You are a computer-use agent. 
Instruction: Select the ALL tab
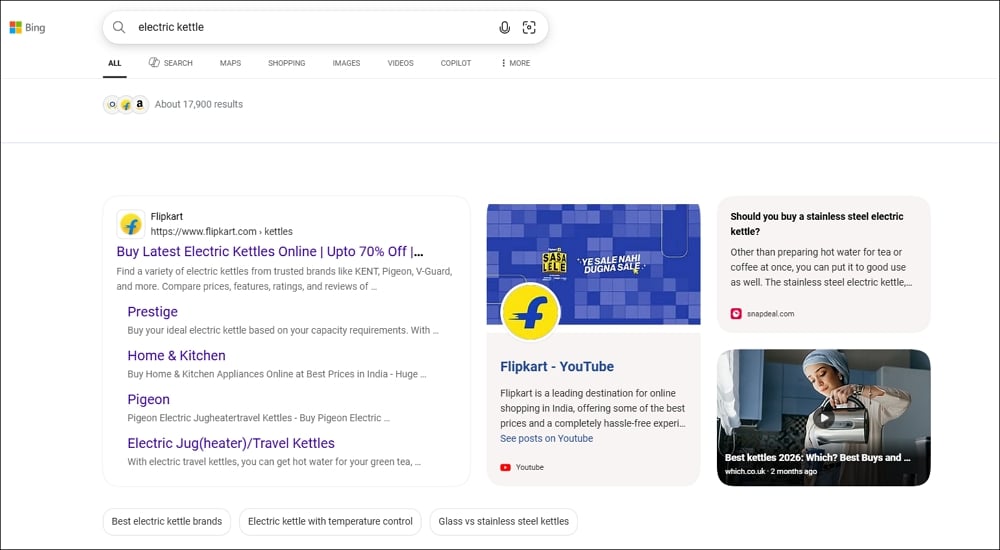click(x=115, y=63)
